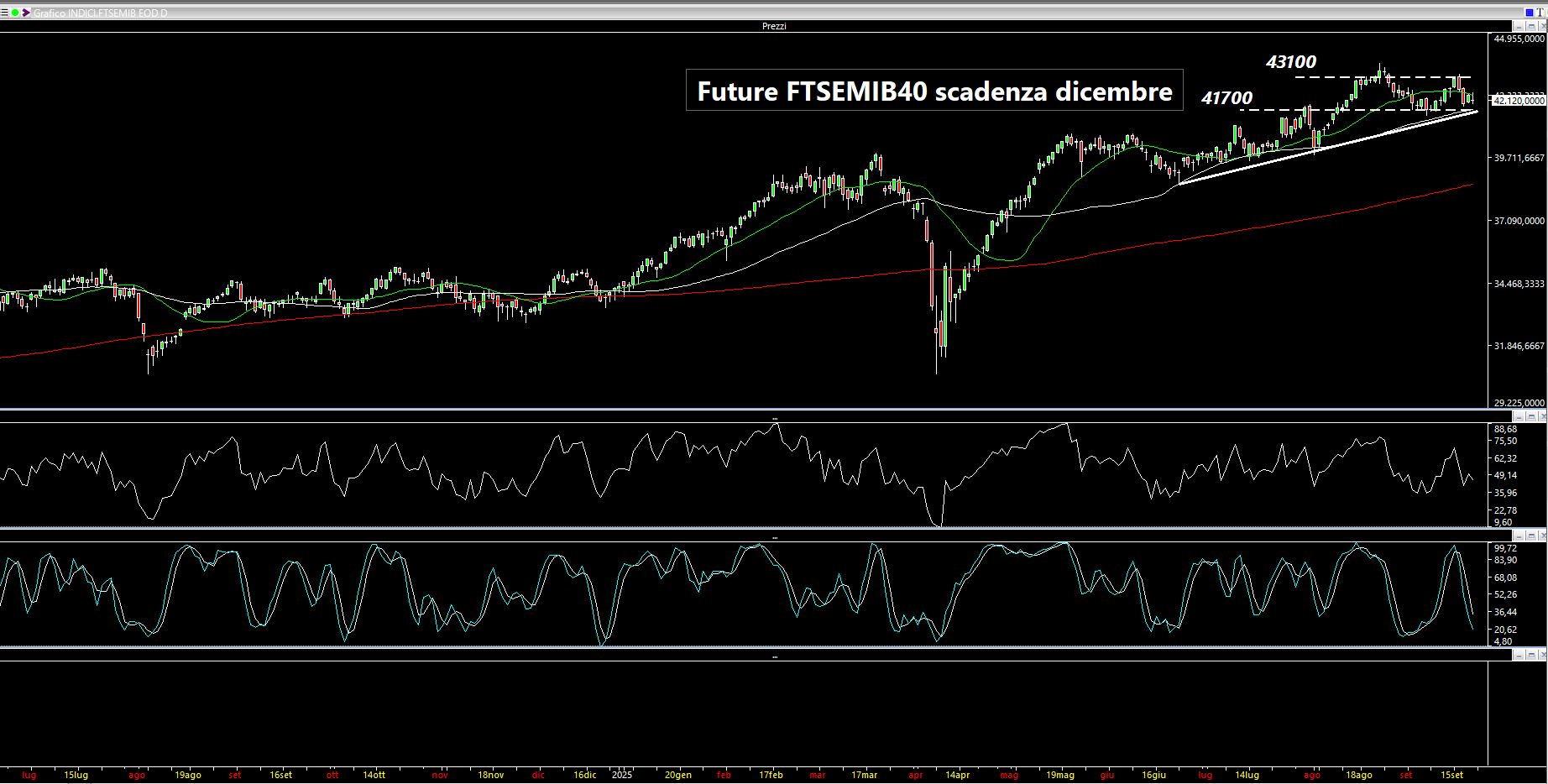The width and height of the screenshot is (1548, 784).
Task: Click price axis value 34.468,3333
Action: (x=1519, y=284)
